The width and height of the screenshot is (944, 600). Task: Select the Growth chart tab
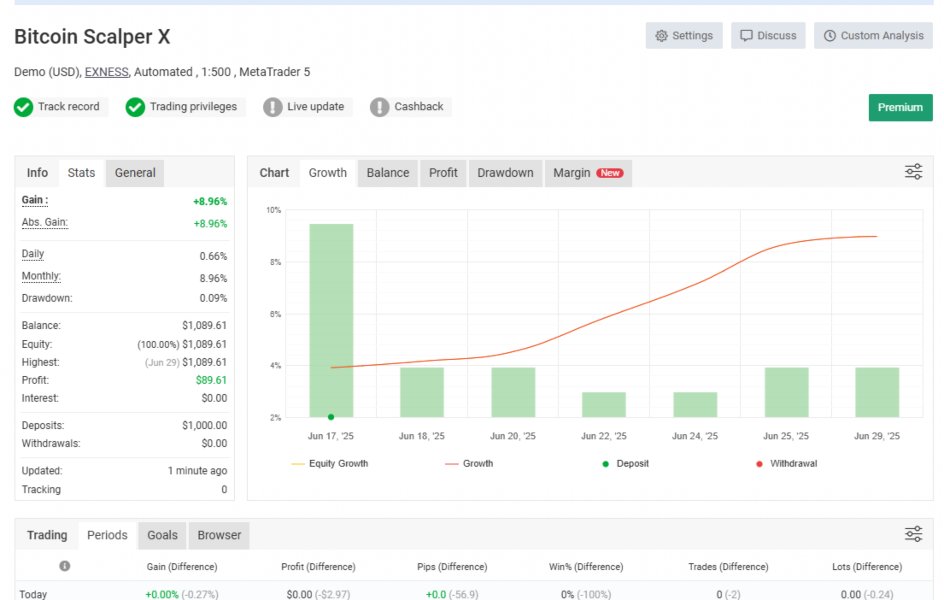(328, 173)
